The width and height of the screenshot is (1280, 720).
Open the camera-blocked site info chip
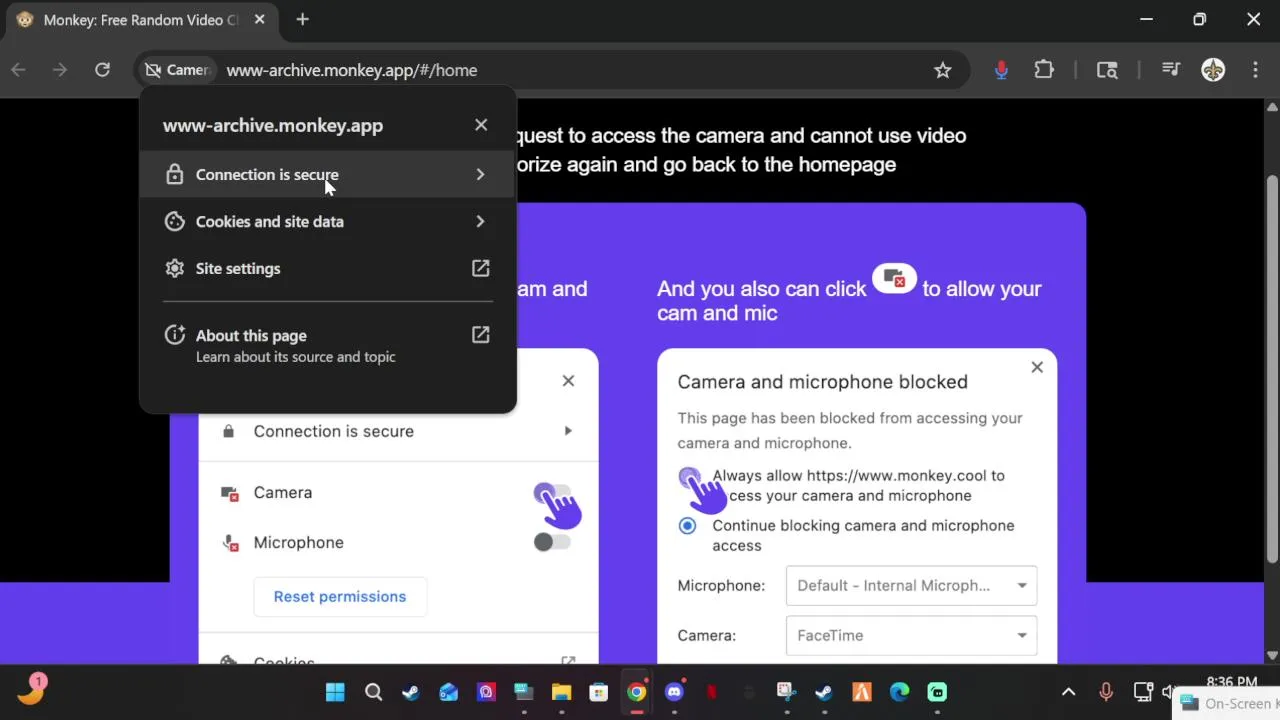point(177,70)
